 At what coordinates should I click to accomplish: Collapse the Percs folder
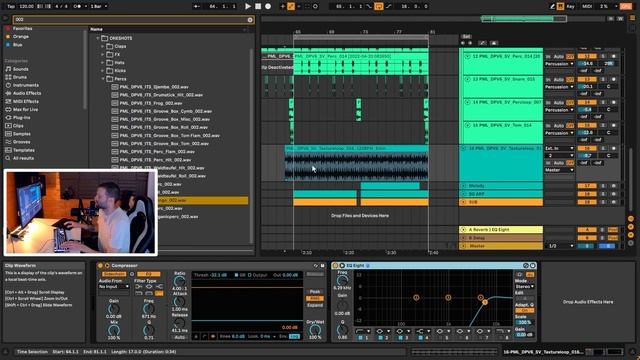coord(103,79)
